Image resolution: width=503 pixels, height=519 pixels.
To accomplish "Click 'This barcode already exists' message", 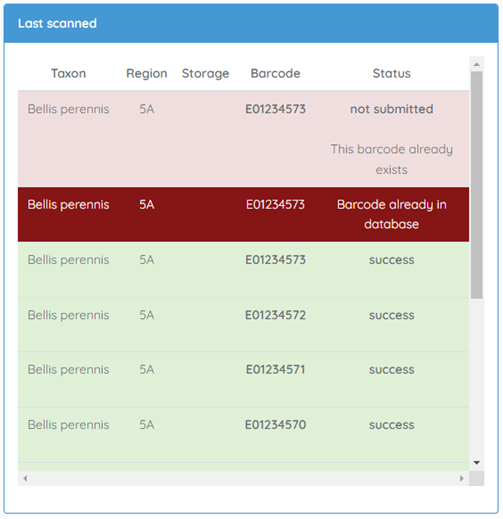I will 391,159.
